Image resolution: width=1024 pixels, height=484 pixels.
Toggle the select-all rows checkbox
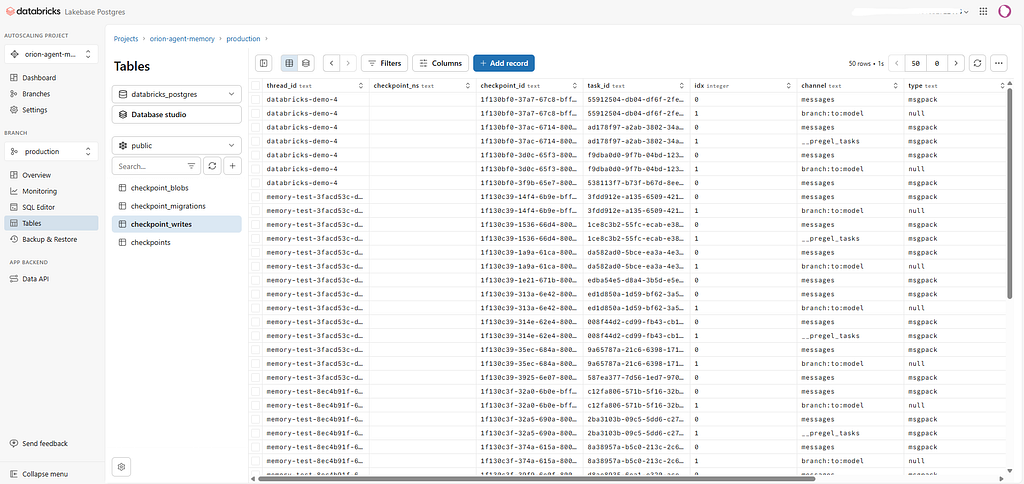(x=255, y=86)
